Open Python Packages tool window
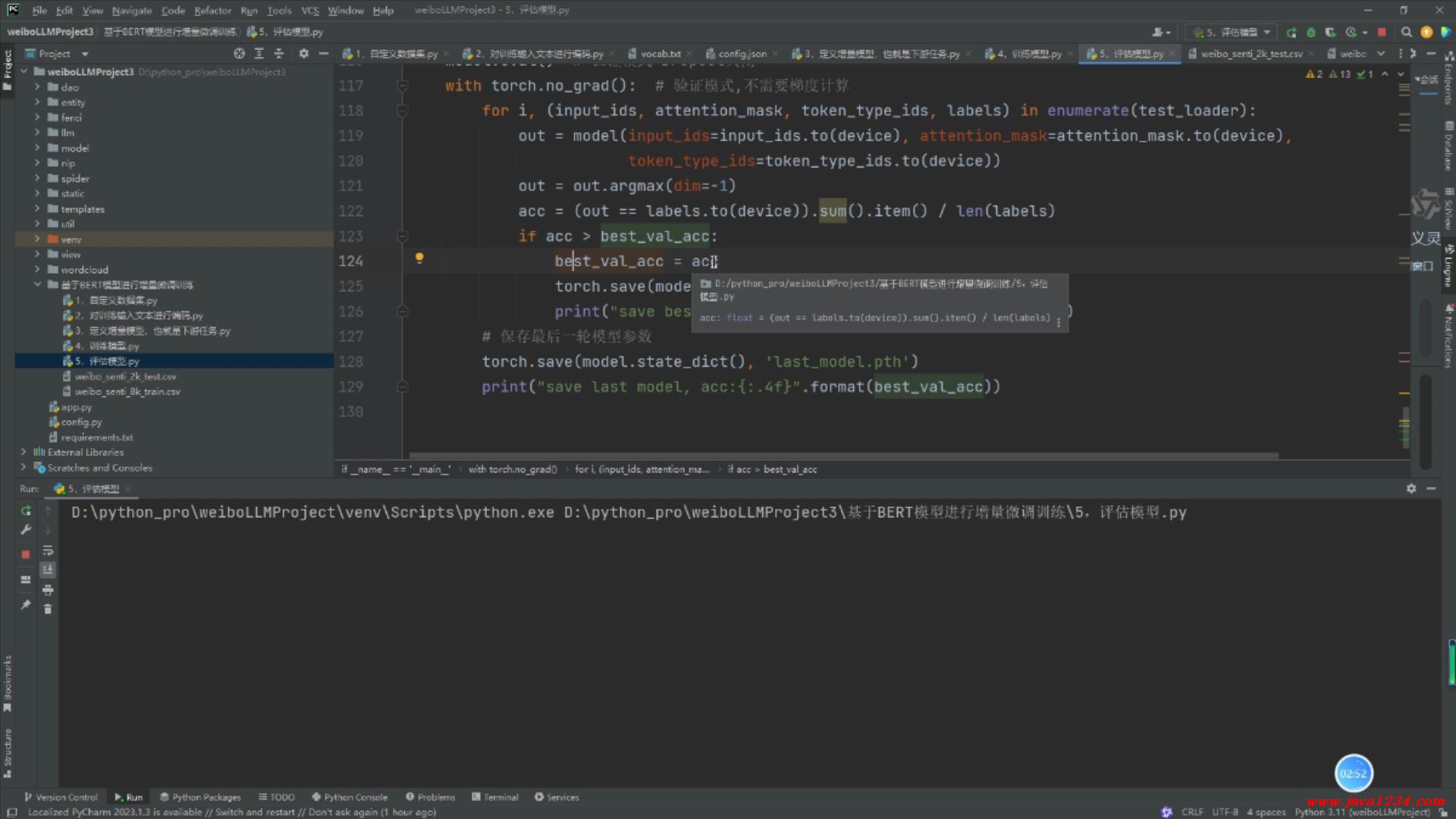Viewport: 1456px width, 819px height. pos(200,797)
